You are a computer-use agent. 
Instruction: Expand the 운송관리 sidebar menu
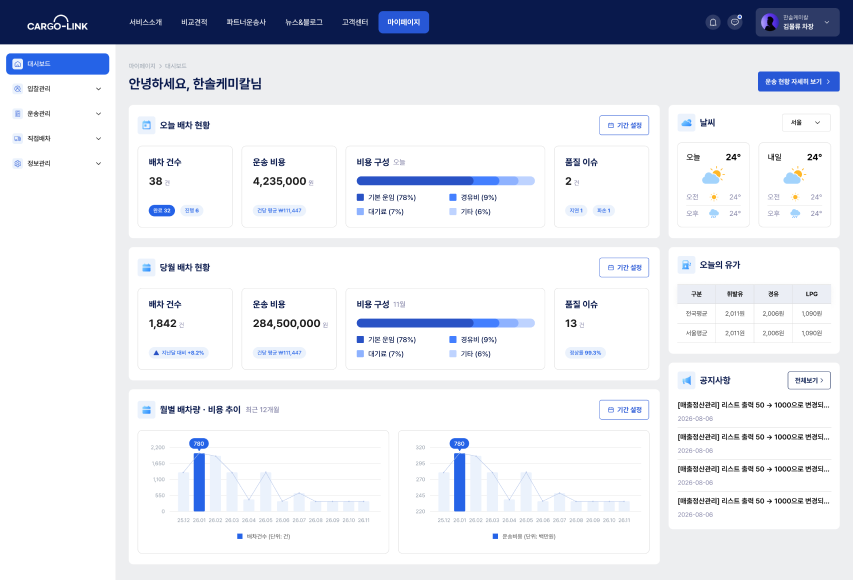[x=58, y=114]
